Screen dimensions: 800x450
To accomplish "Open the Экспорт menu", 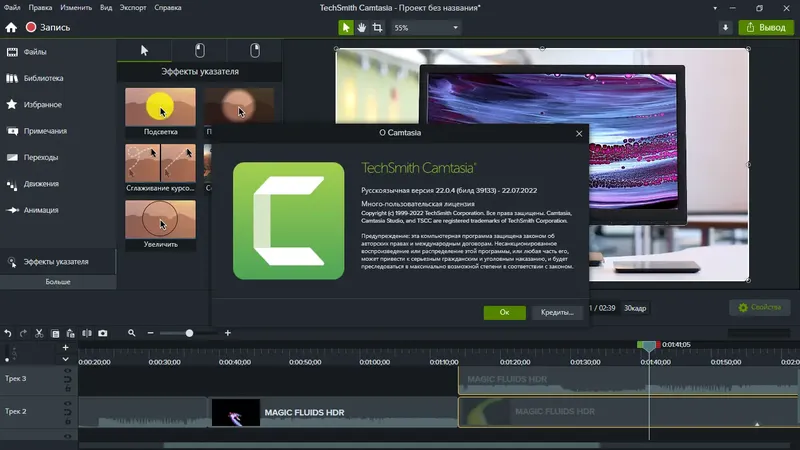I will click(x=133, y=8).
